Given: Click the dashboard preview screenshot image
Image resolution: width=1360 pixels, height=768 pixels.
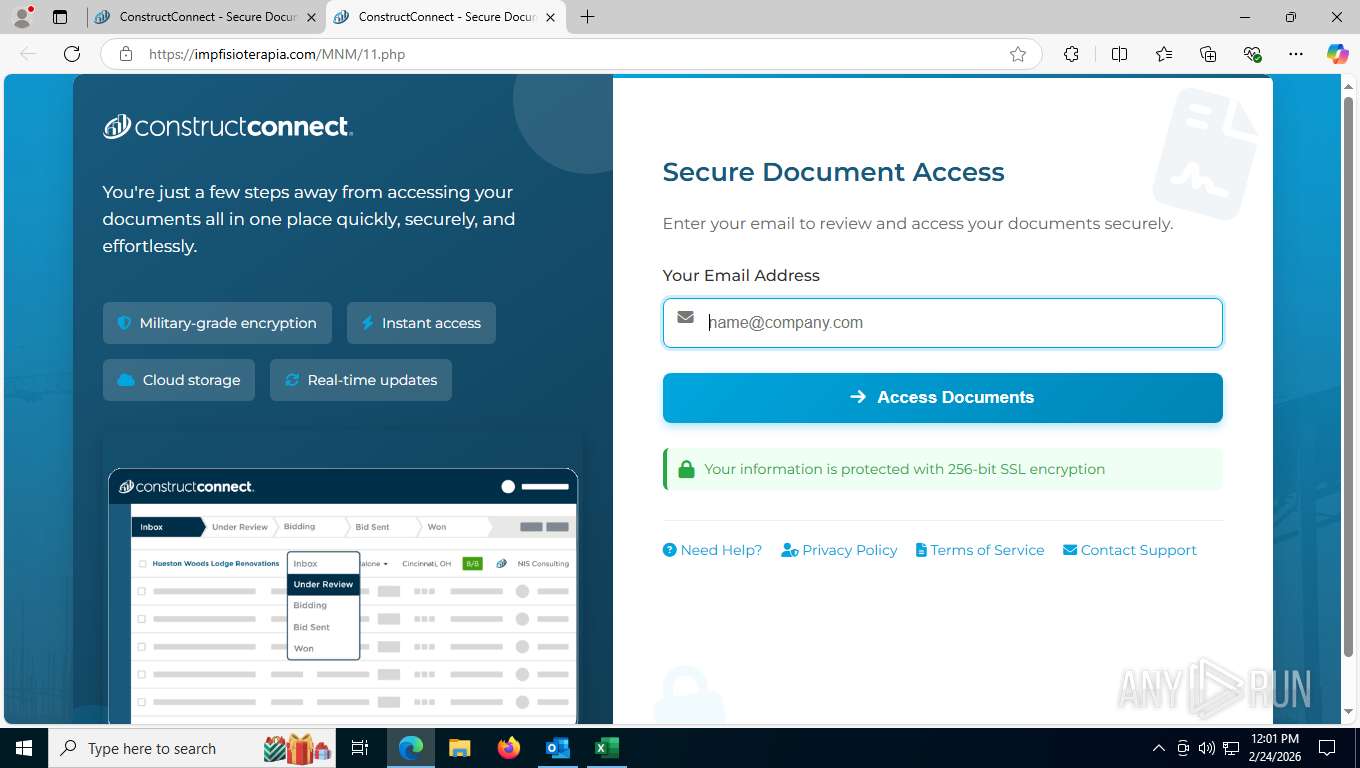Looking at the screenshot, I should click(x=343, y=596).
